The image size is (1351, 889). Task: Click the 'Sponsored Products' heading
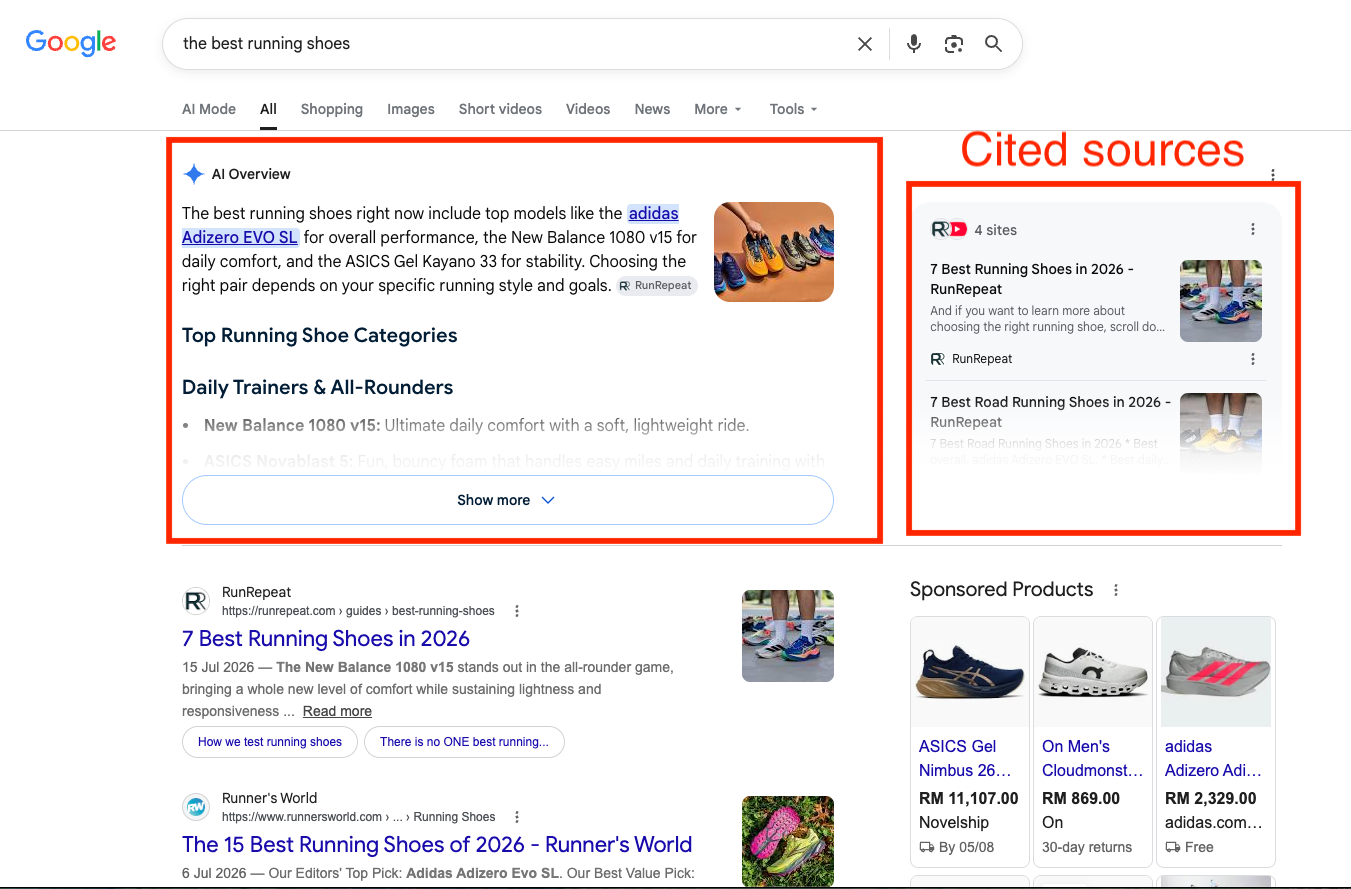tap(1002, 590)
